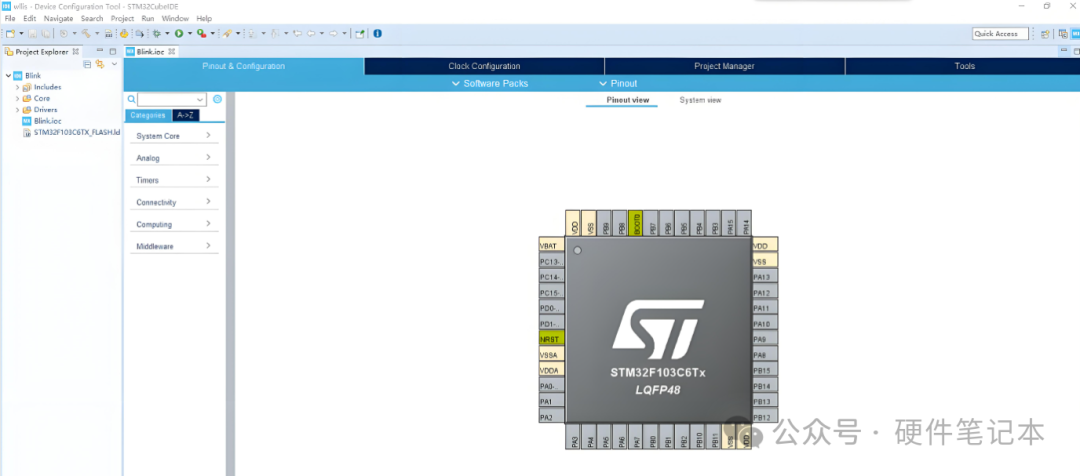Click the Save toolbar icon
The height and width of the screenshot is (476, 1080).
click(x=32, y=33)
